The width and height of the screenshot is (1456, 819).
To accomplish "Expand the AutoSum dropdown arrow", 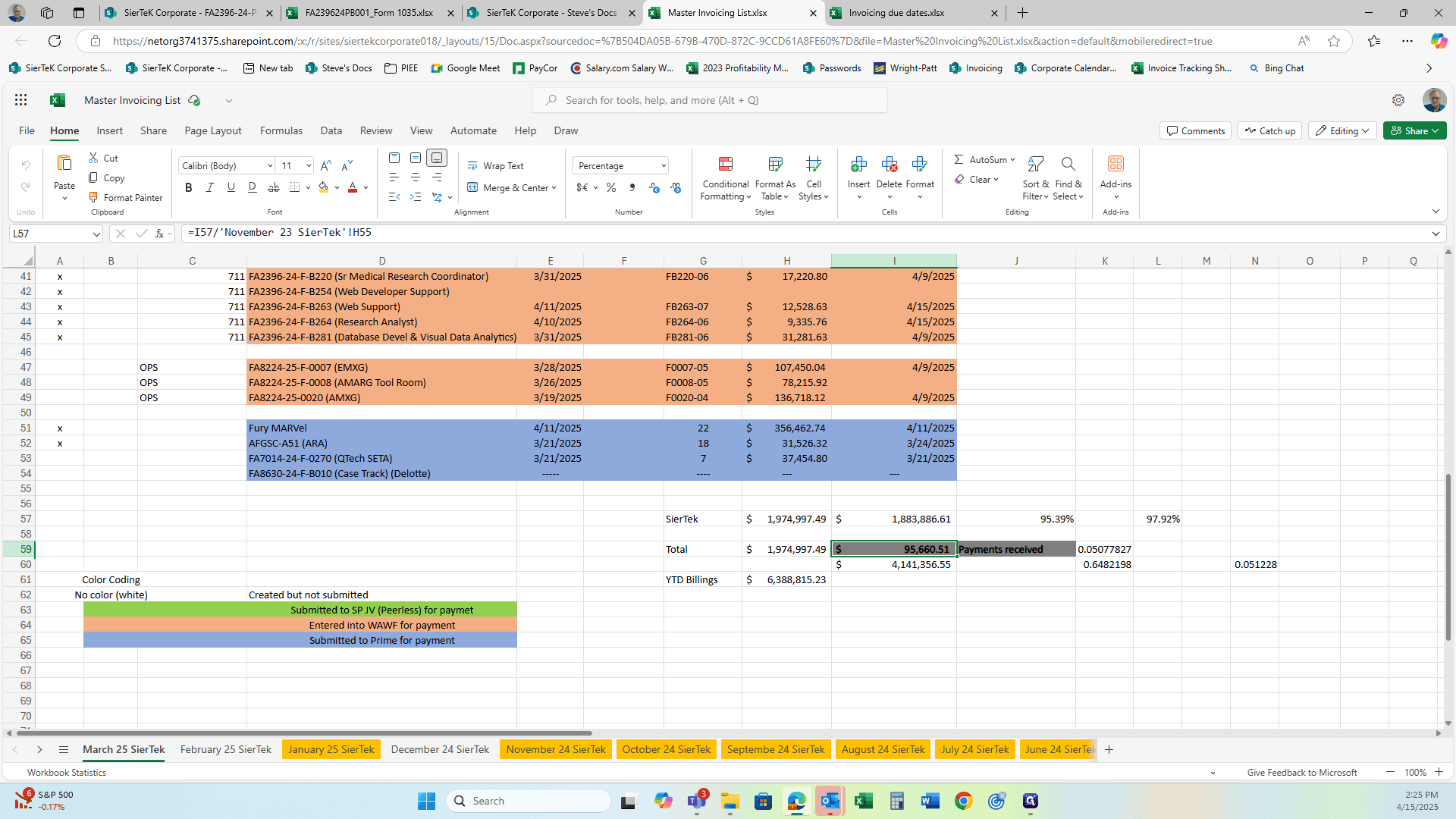I will (1012, 160).
